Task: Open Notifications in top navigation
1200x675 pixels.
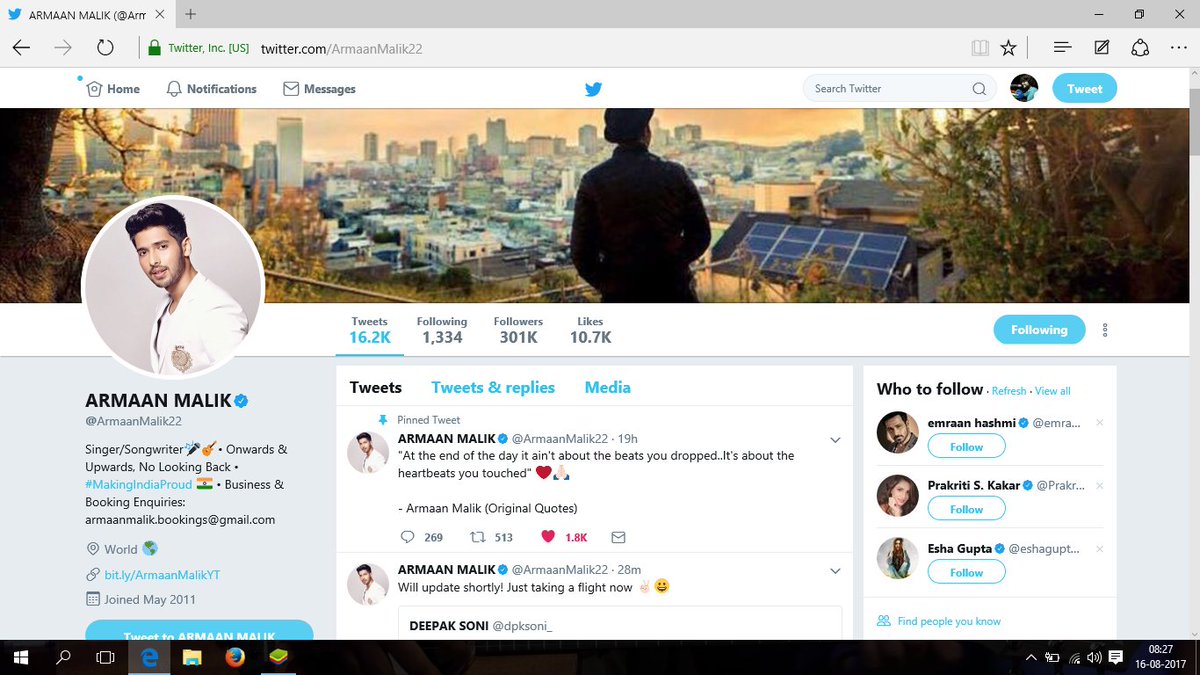Action: pos(211,89)
